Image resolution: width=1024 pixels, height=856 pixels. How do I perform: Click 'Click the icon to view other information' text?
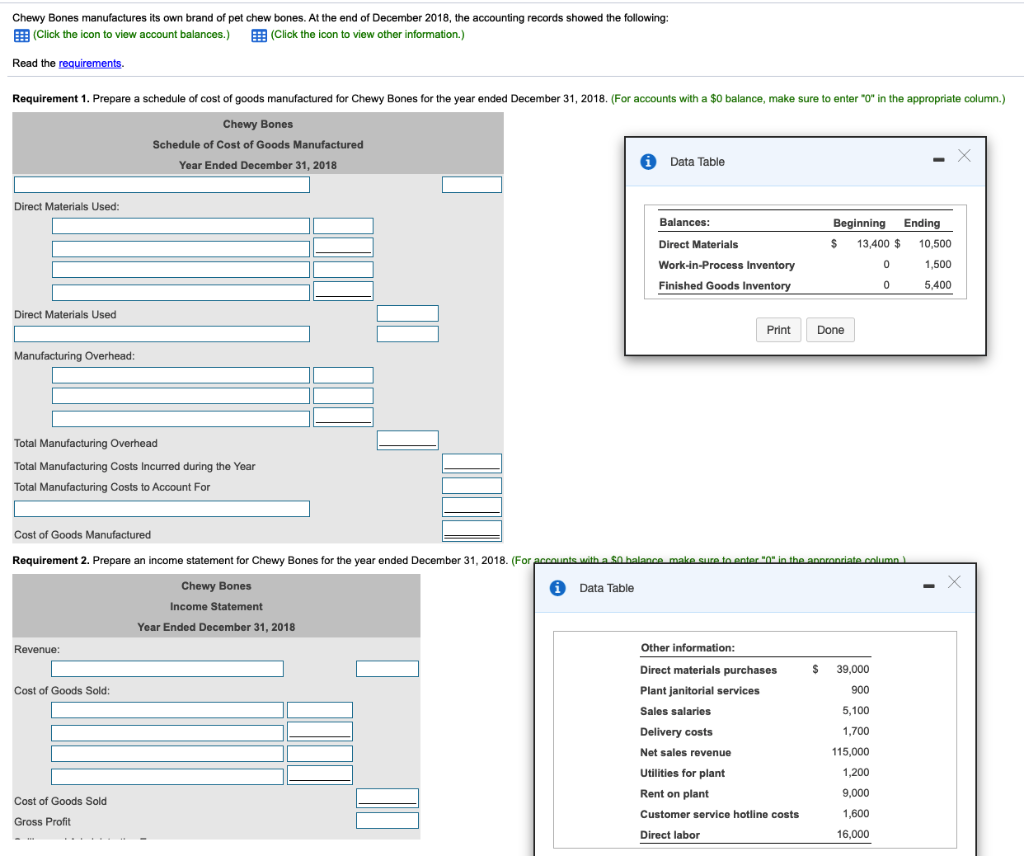tap(368, 35)
